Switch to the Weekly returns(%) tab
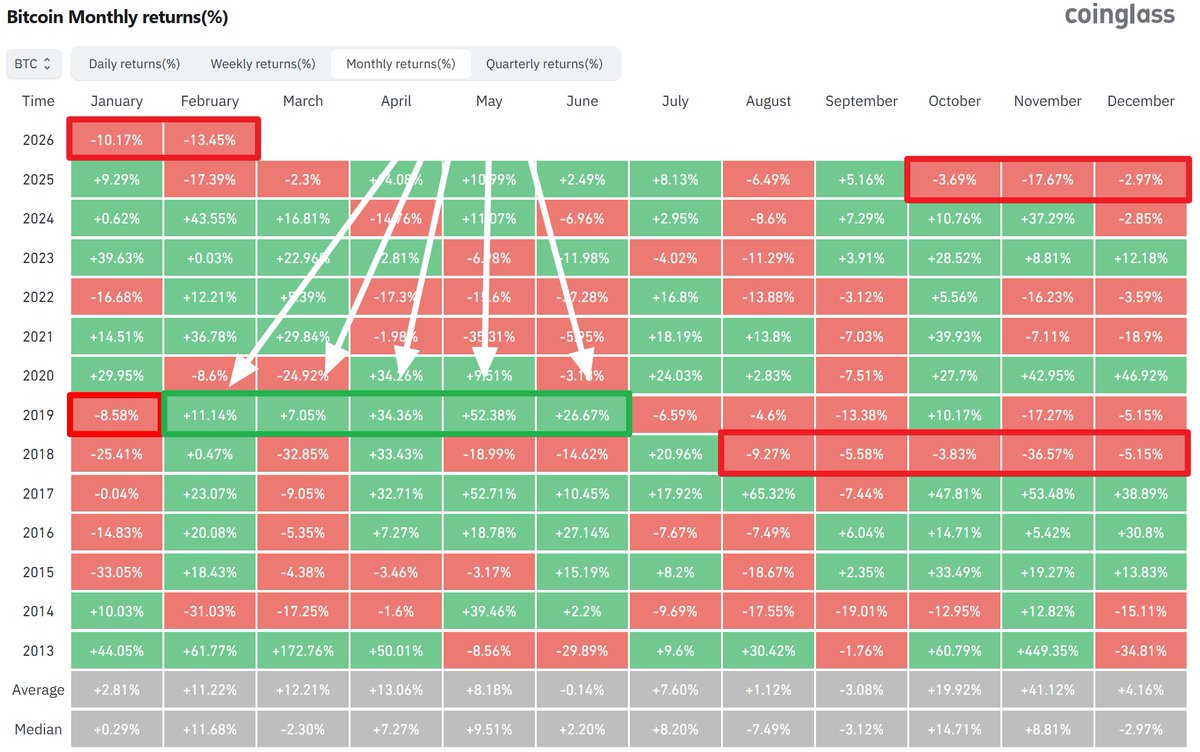1200x752 pixels. (x=262, y=63)
